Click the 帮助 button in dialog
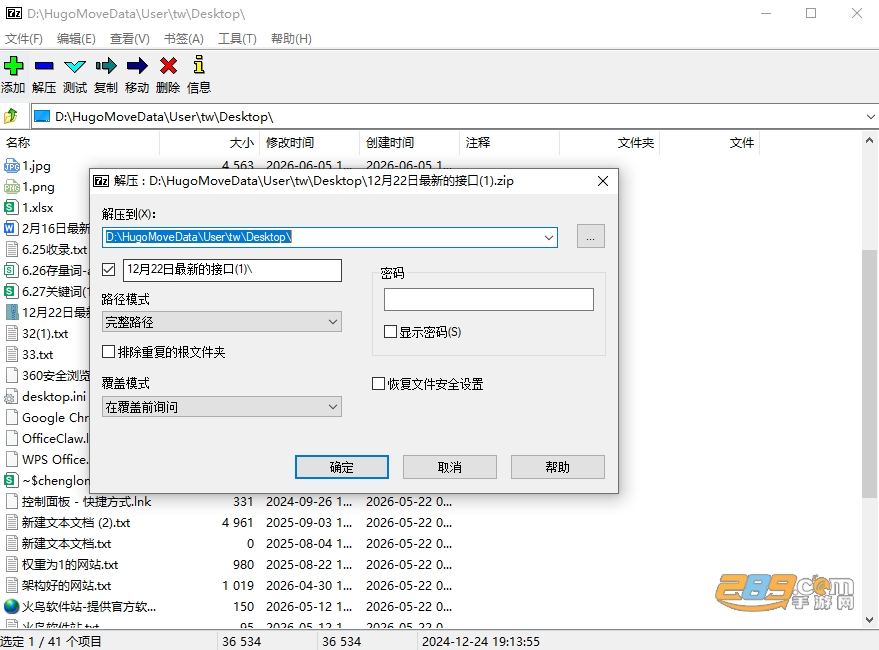Image resolution: width=879 pixels, height=650 pixels. 557,467
